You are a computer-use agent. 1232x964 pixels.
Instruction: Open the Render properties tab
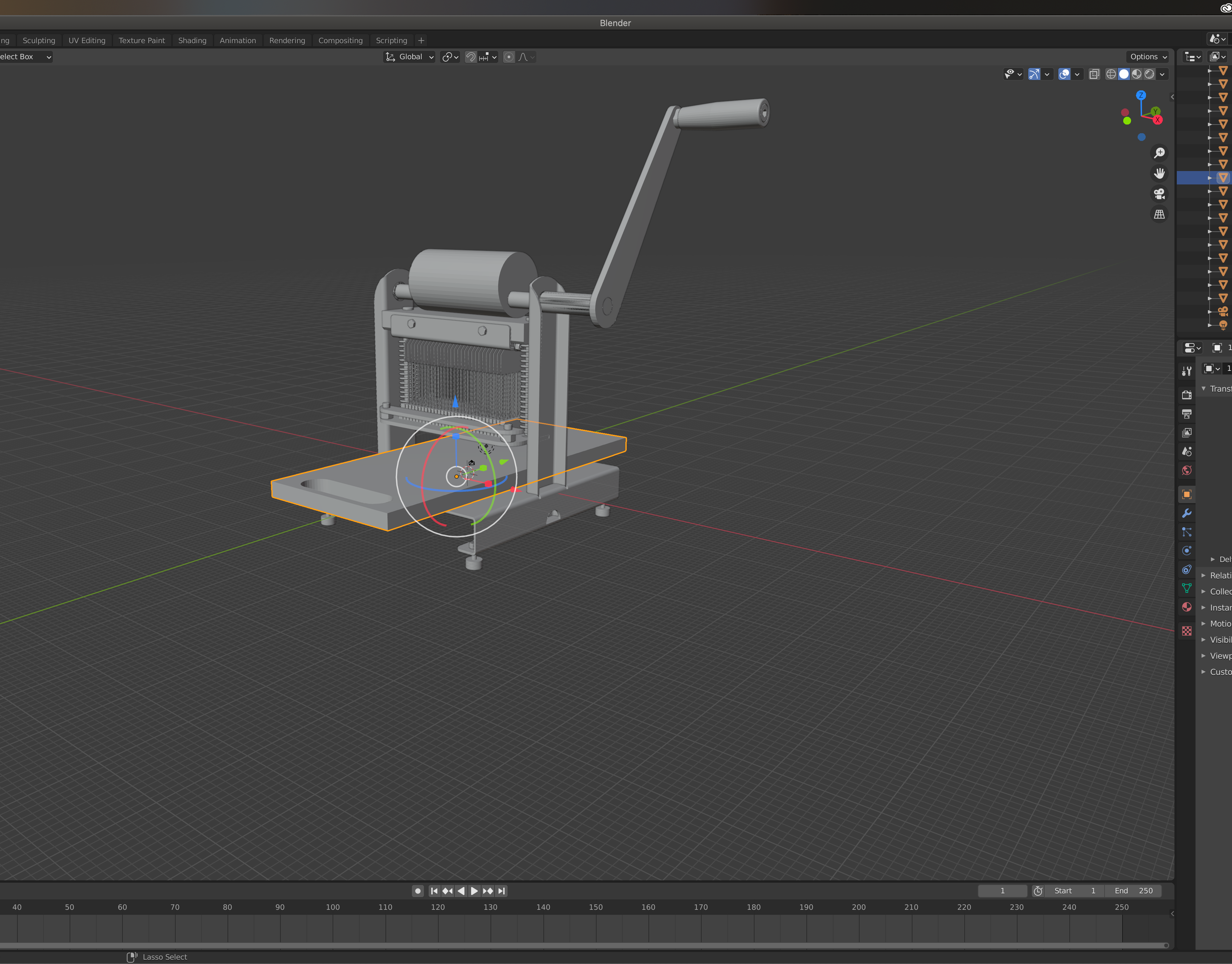coord(1186,395)
